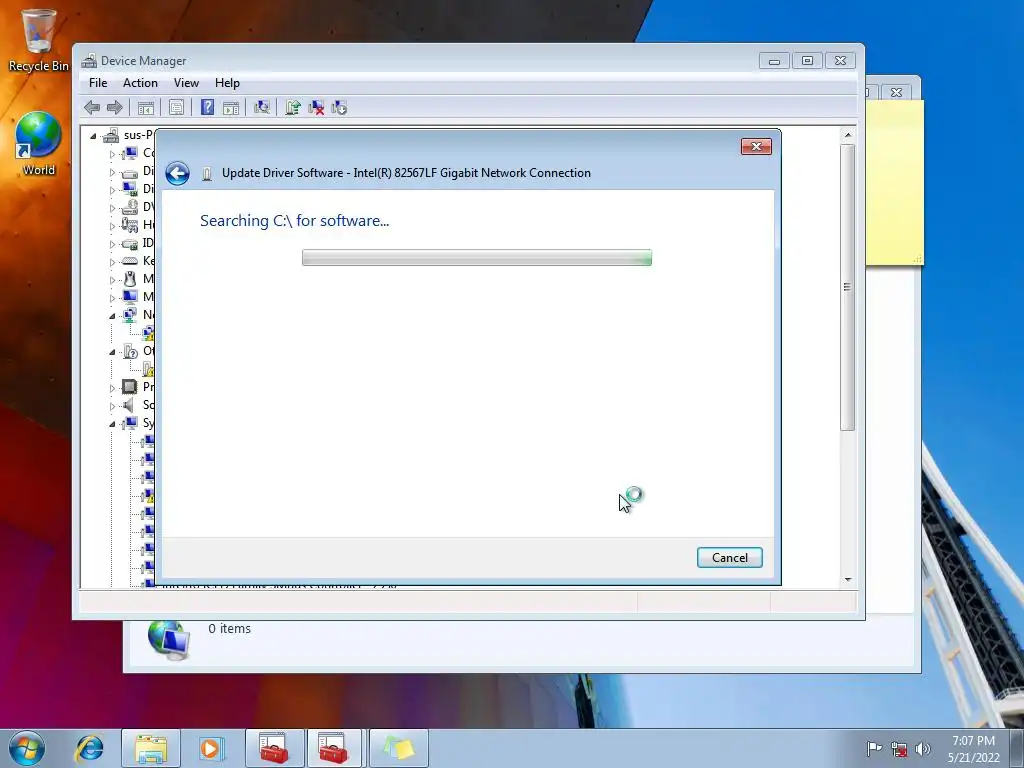Select unknown device under Other devices
1024x768 pixels.
click(x=148, y=369)
